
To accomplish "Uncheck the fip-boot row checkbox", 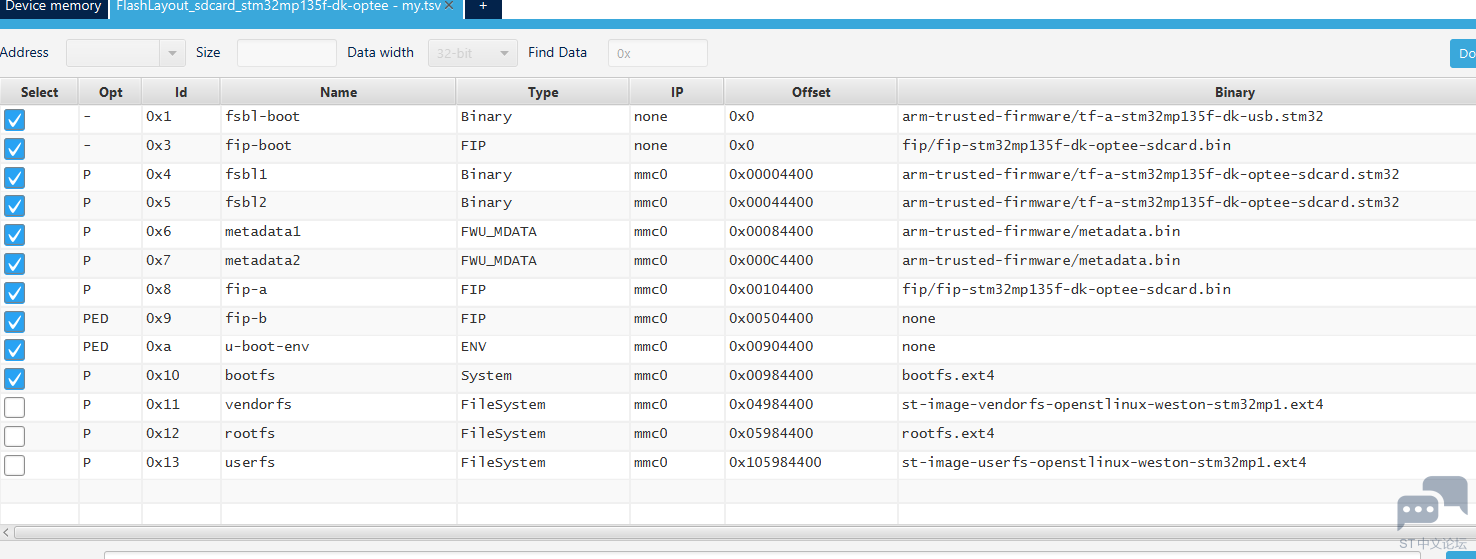I will (15, 149).
